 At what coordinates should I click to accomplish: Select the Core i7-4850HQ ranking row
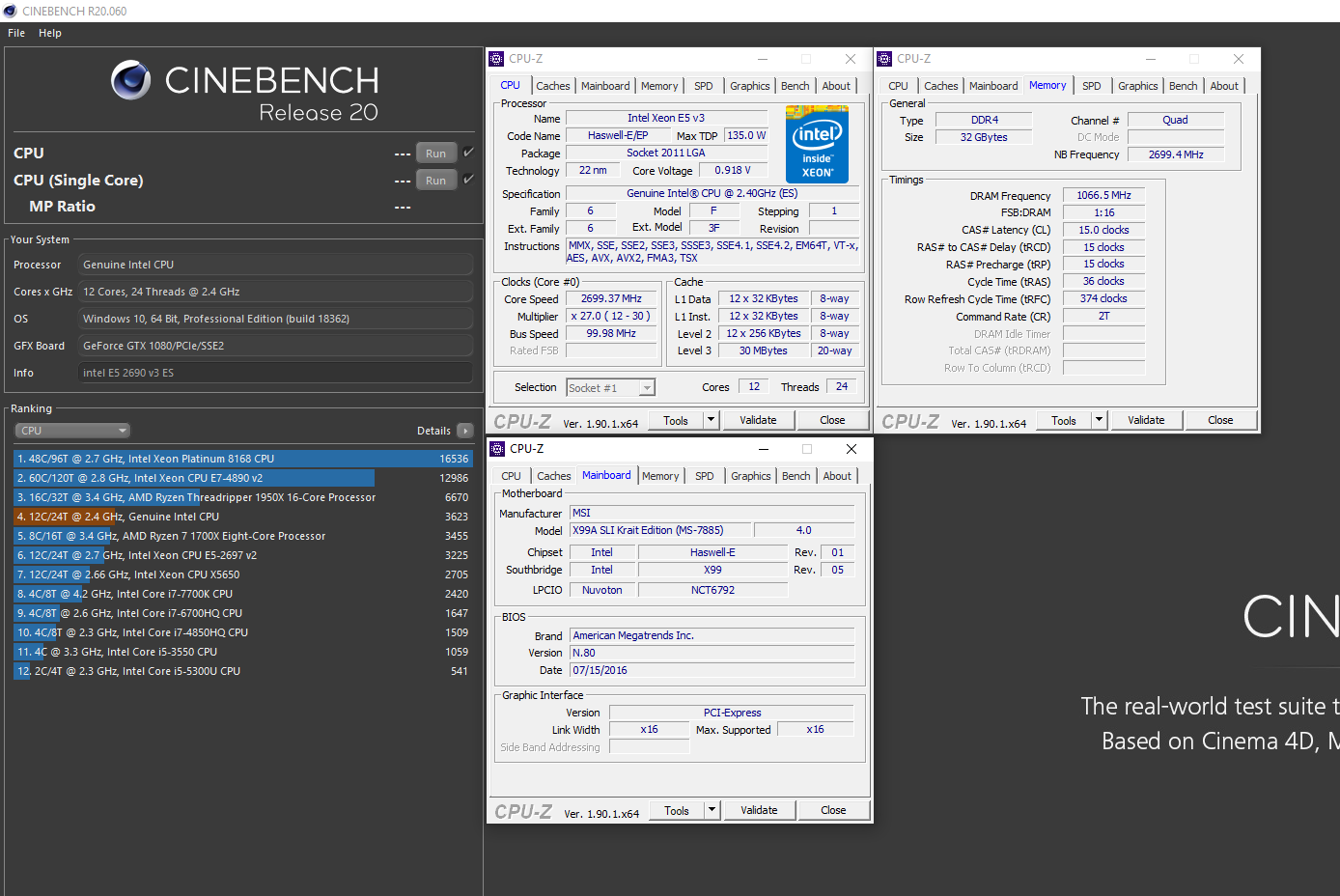[x=243, y=632]
